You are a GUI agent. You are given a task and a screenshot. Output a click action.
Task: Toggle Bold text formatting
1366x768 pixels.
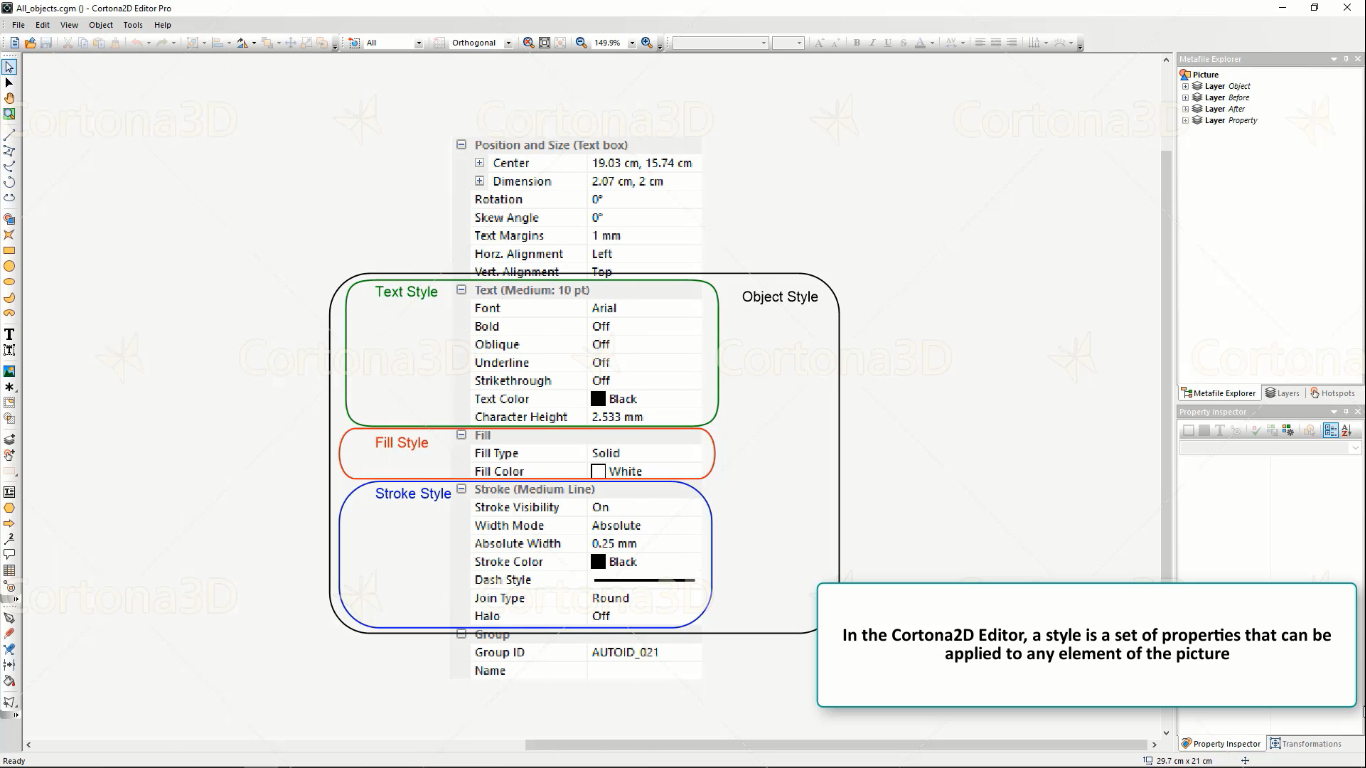point(856,43)
